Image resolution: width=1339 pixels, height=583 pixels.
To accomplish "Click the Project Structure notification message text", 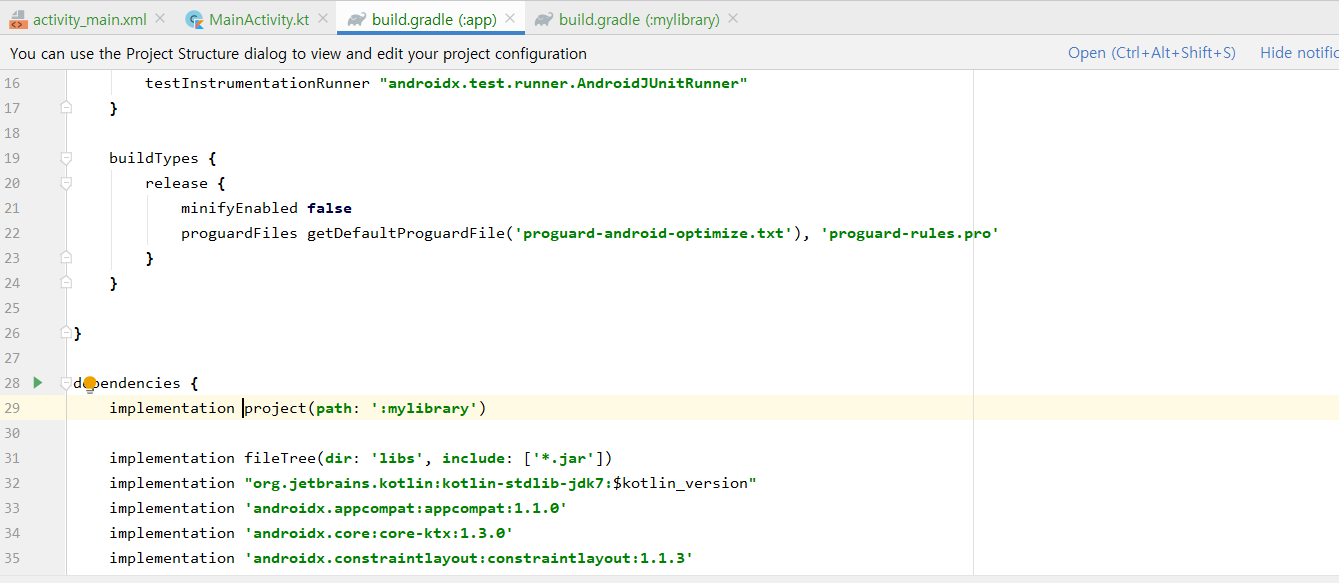I will pyautogui.click(x=298, y=53).
